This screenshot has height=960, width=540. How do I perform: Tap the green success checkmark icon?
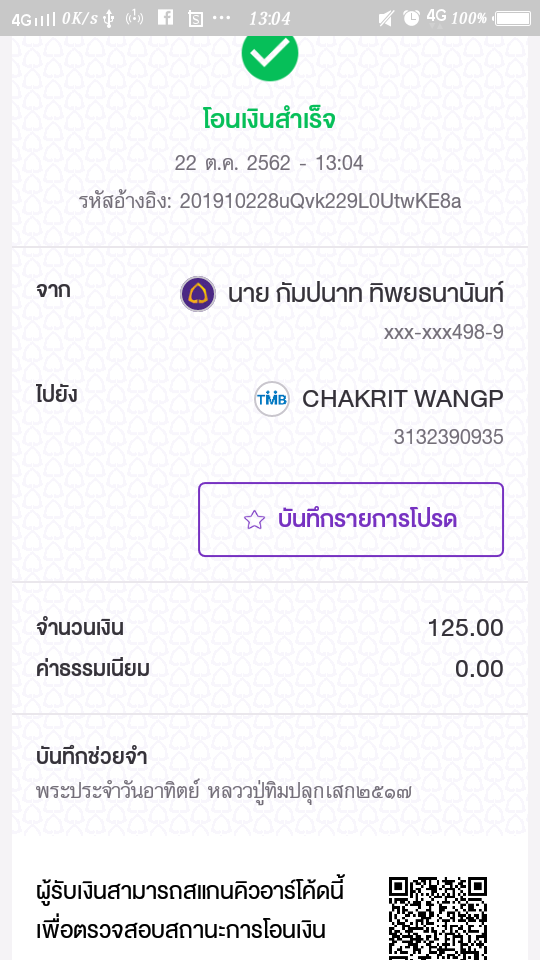pyautogui.click(x=269, y=56)
